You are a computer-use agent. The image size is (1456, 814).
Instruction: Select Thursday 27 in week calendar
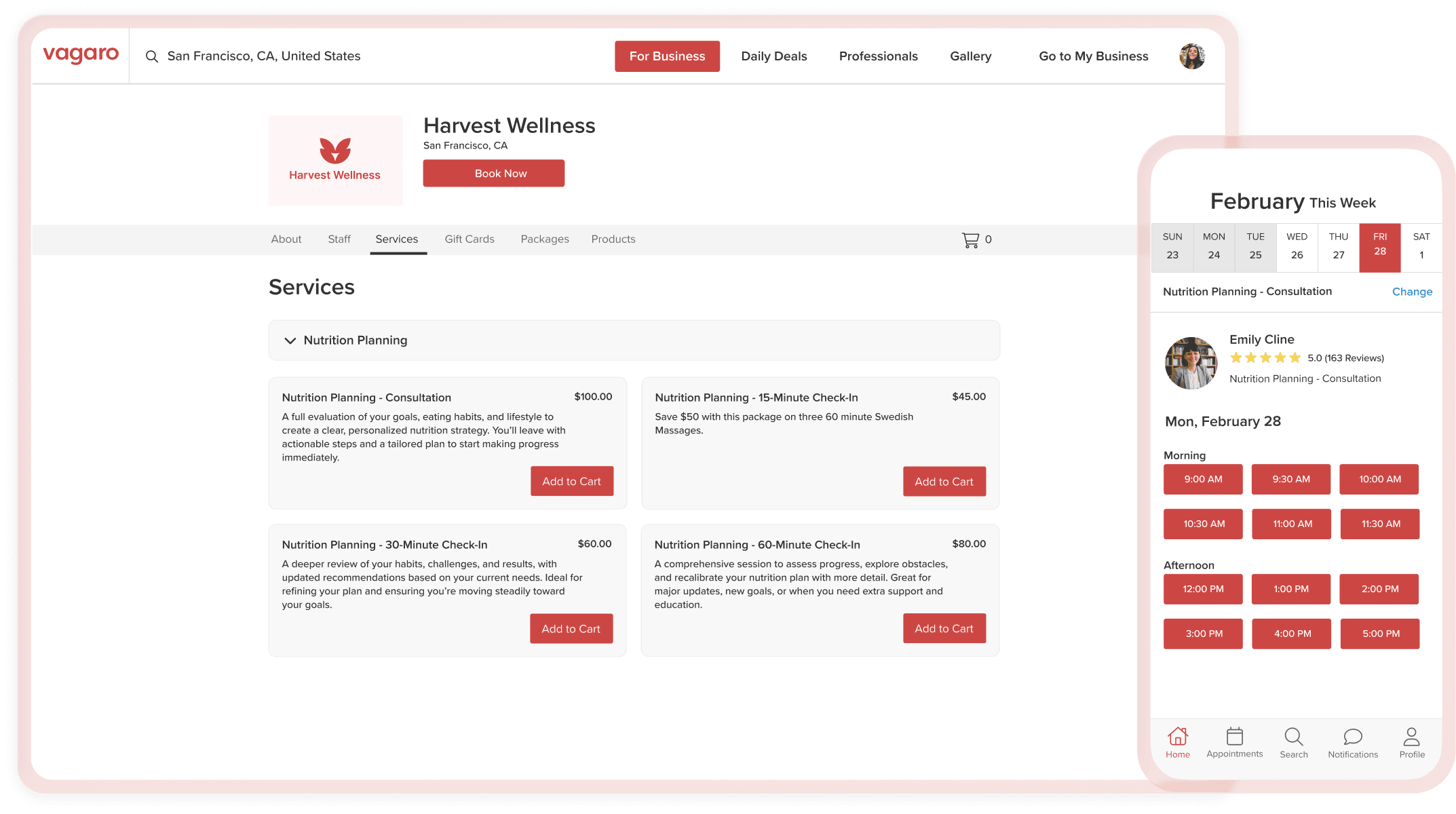click(1338, 247)
